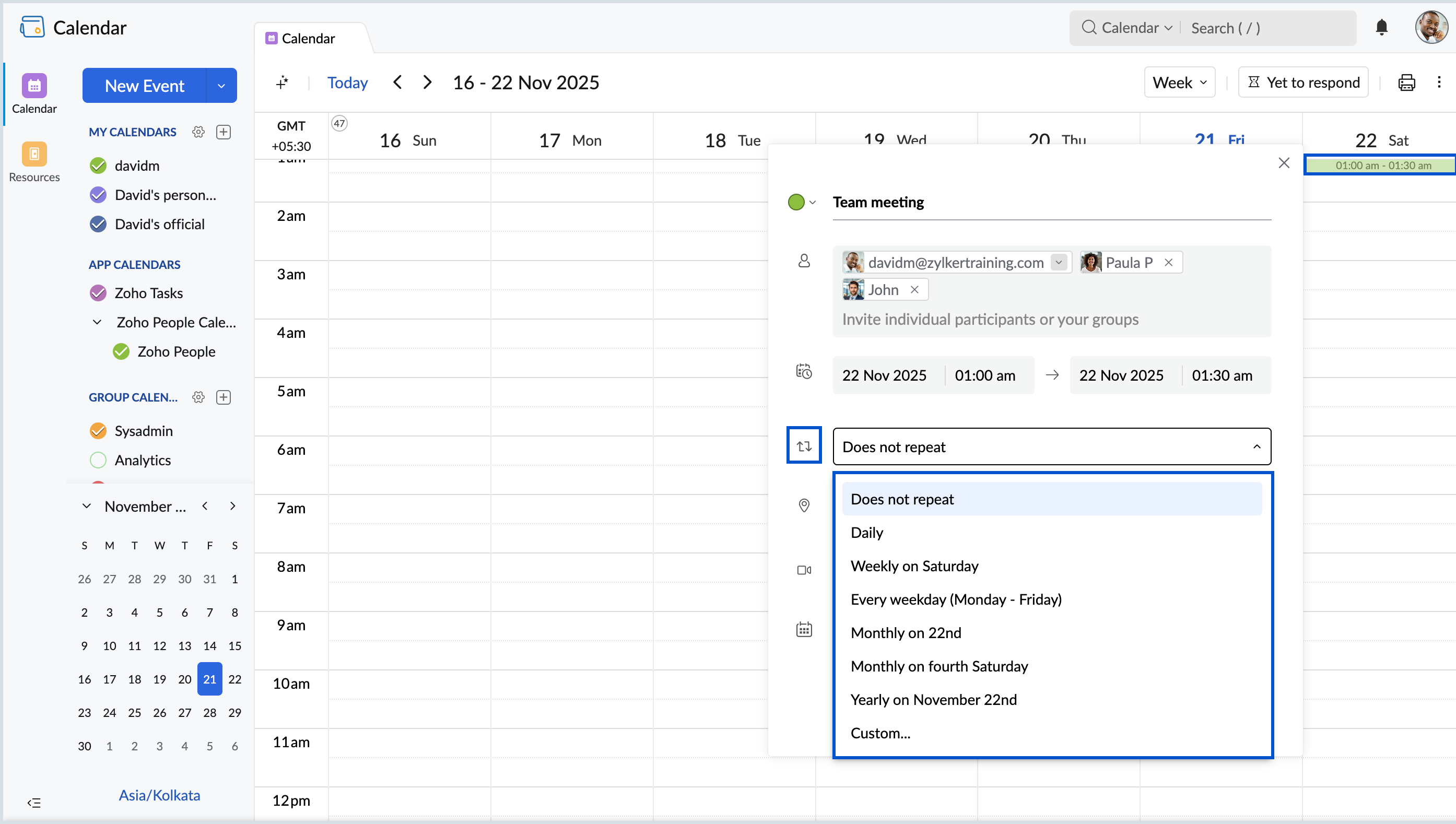Select the Weekly on Saturday recurrence option
The image size is (1456, 824).
pos(914,566)
